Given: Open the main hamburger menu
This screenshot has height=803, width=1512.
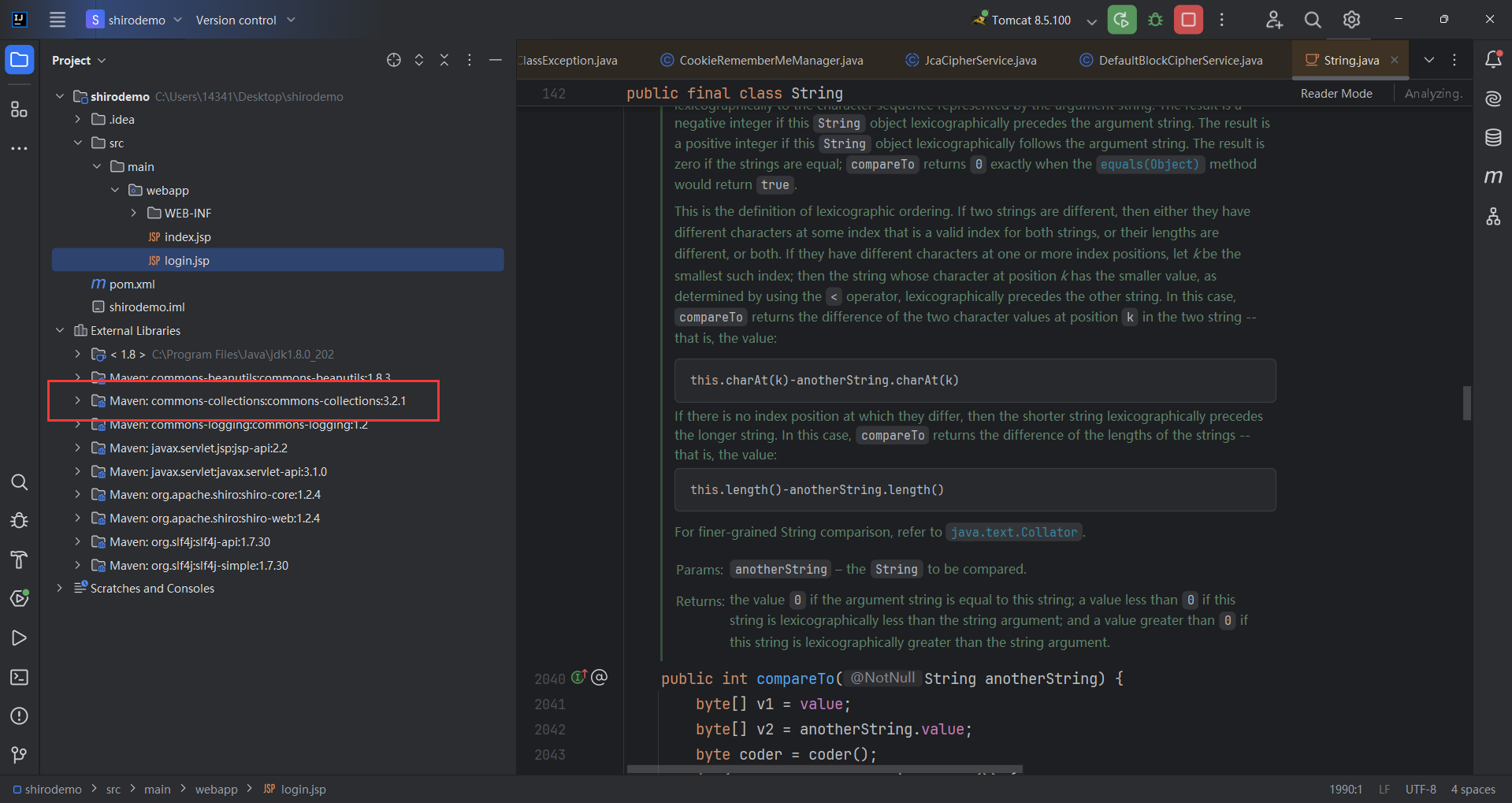Looking at the screenshot, I should click(x=58, y=20).
